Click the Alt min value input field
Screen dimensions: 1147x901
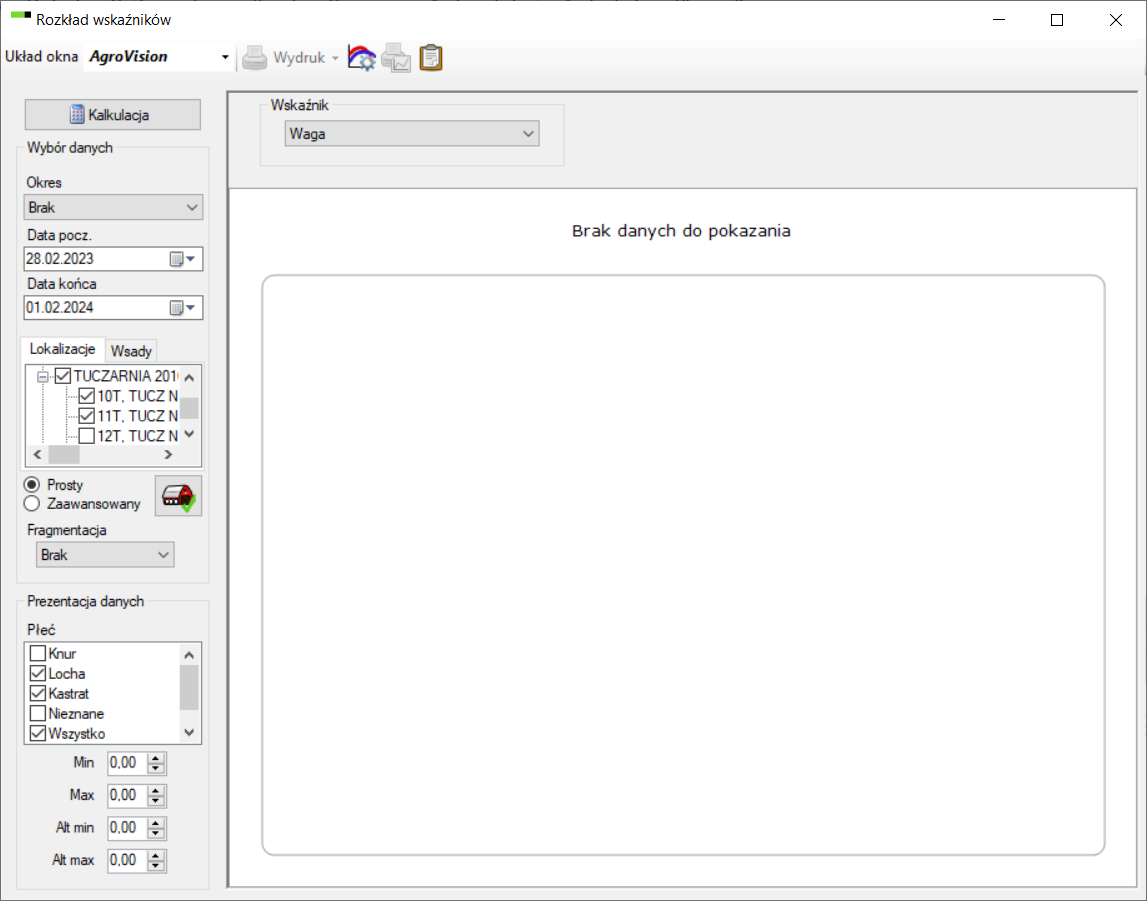[x=127, y=828]
